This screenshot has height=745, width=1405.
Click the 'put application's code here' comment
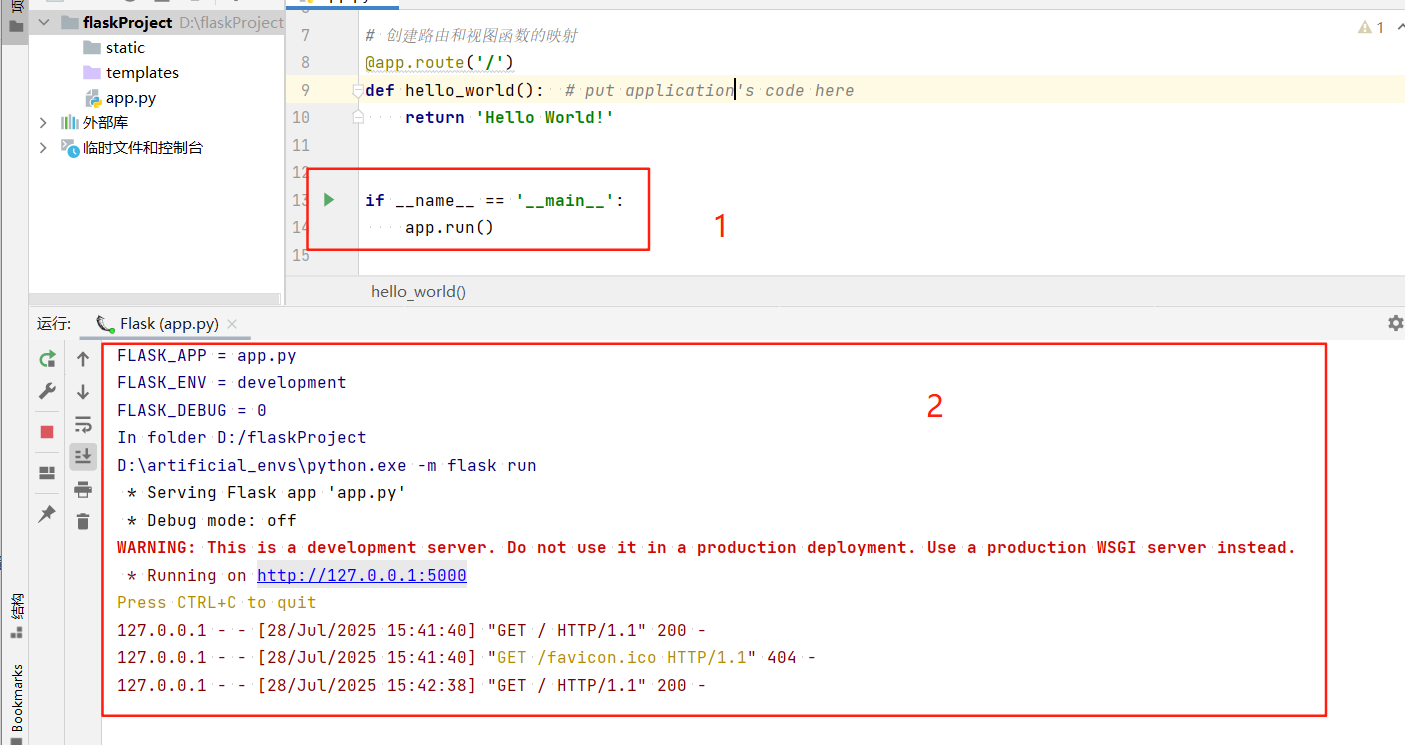[709, 90]
